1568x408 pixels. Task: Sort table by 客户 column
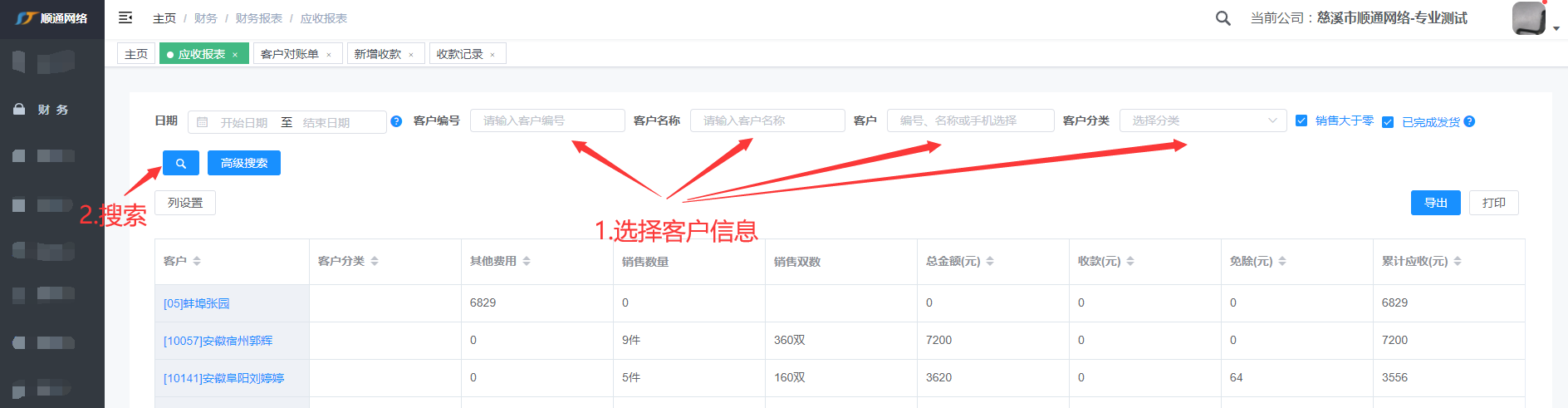[197, 261]
